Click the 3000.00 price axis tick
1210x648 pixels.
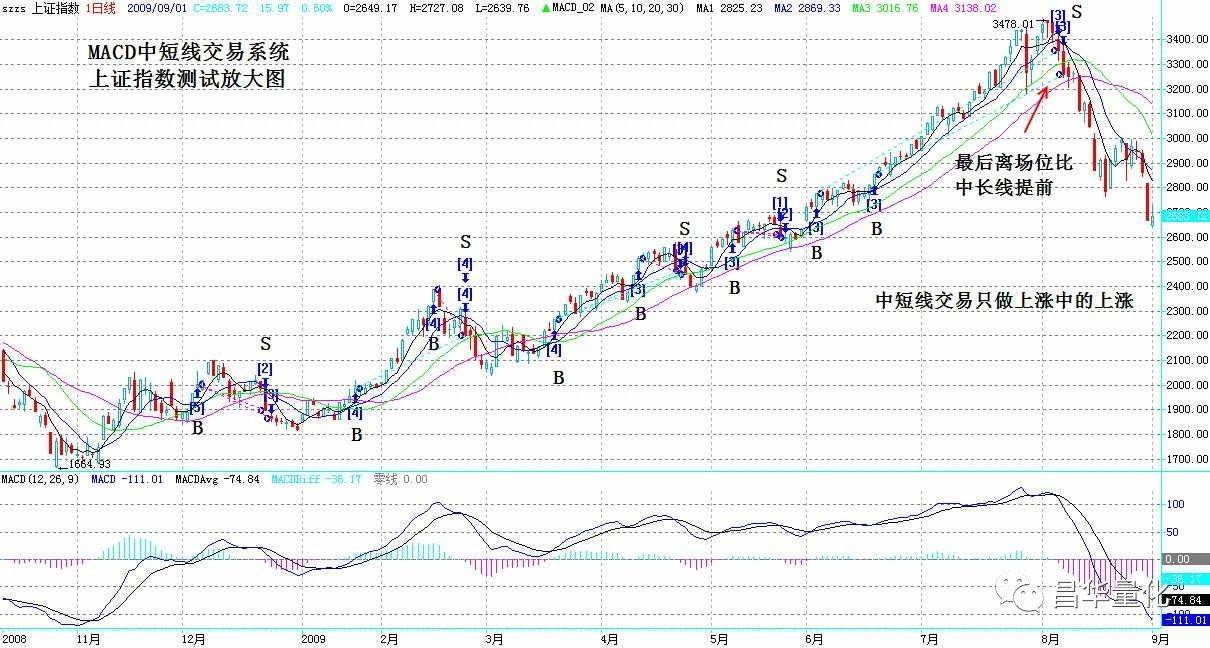click(1185, 138)
